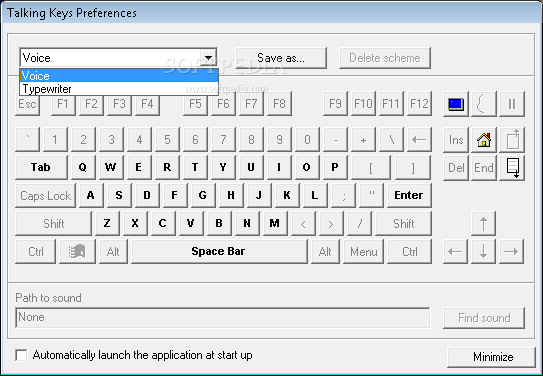The width and height of the screenshot is (543, 376).
Task: Select the W key
Action: [x=111, y=168]
